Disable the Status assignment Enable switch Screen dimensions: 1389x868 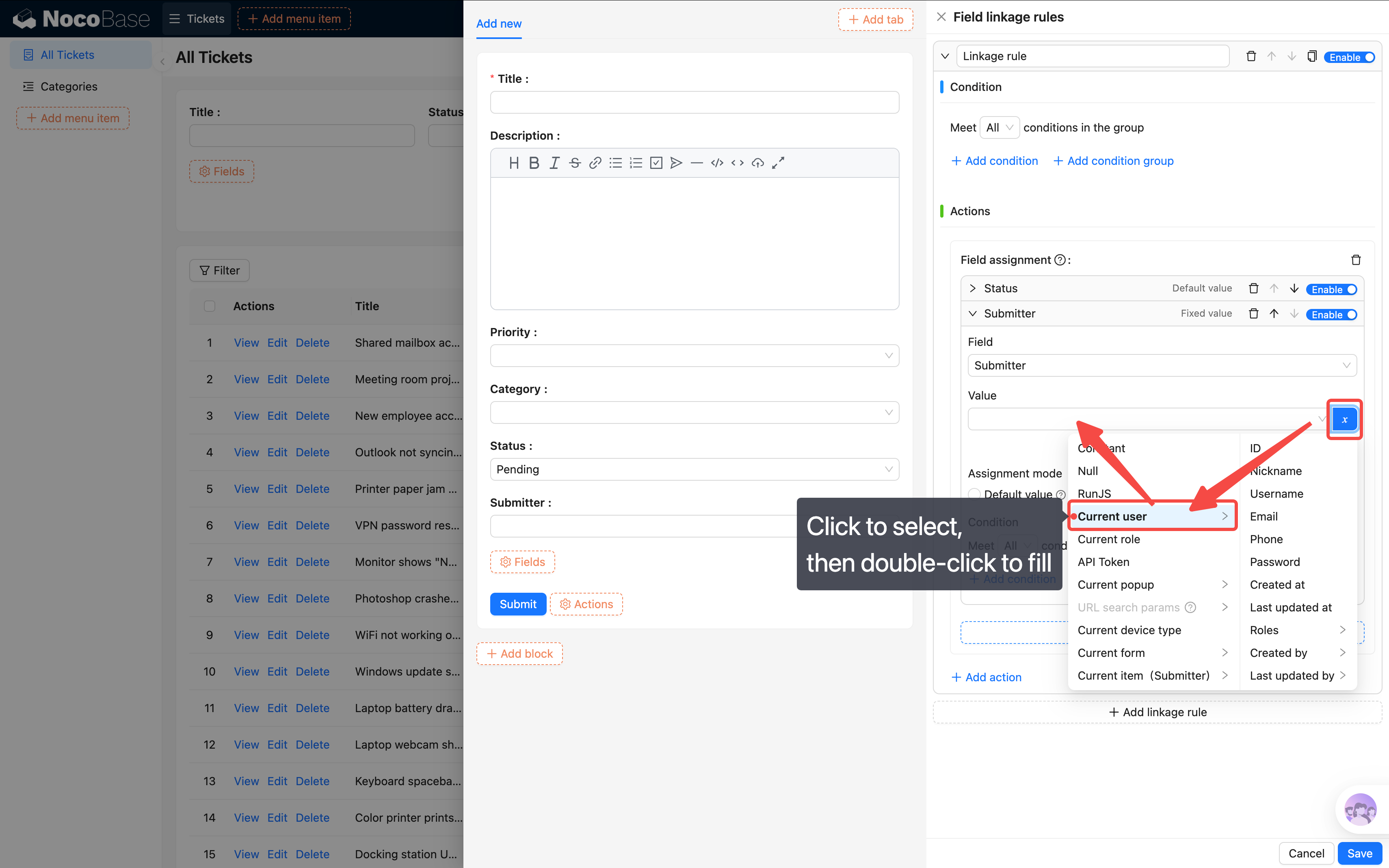pos(1332,289)
